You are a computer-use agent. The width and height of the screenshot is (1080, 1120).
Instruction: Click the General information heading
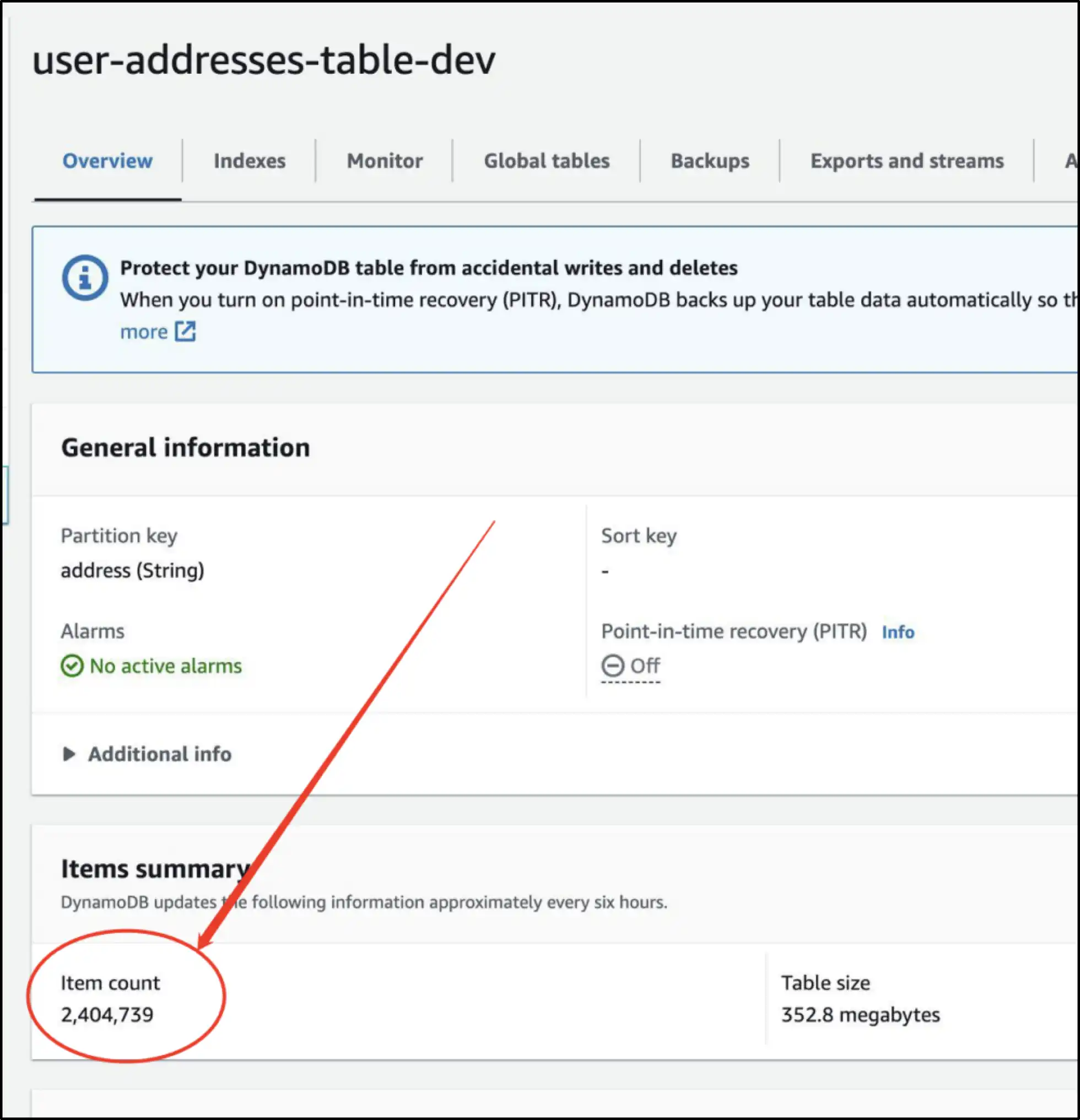pyautogui.click(x=186, y=447)
